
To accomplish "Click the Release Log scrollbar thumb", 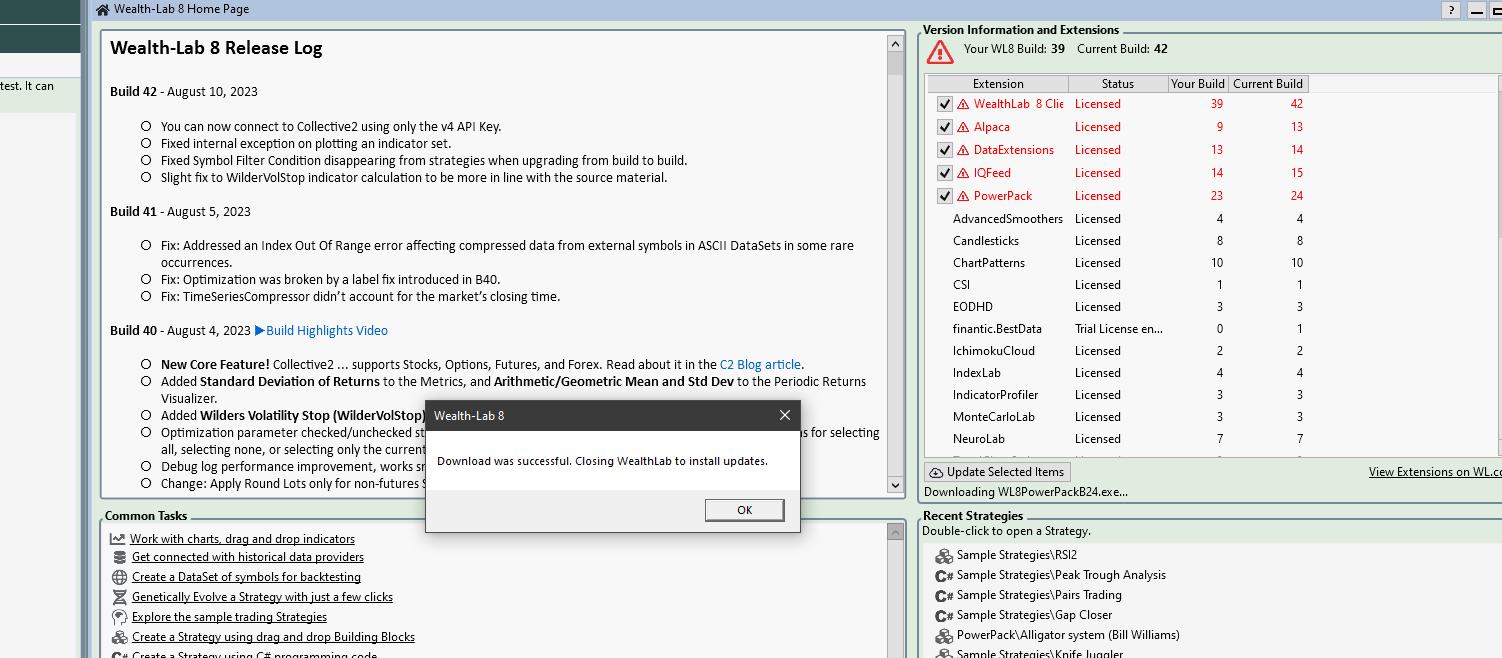I will coord(895,63).
